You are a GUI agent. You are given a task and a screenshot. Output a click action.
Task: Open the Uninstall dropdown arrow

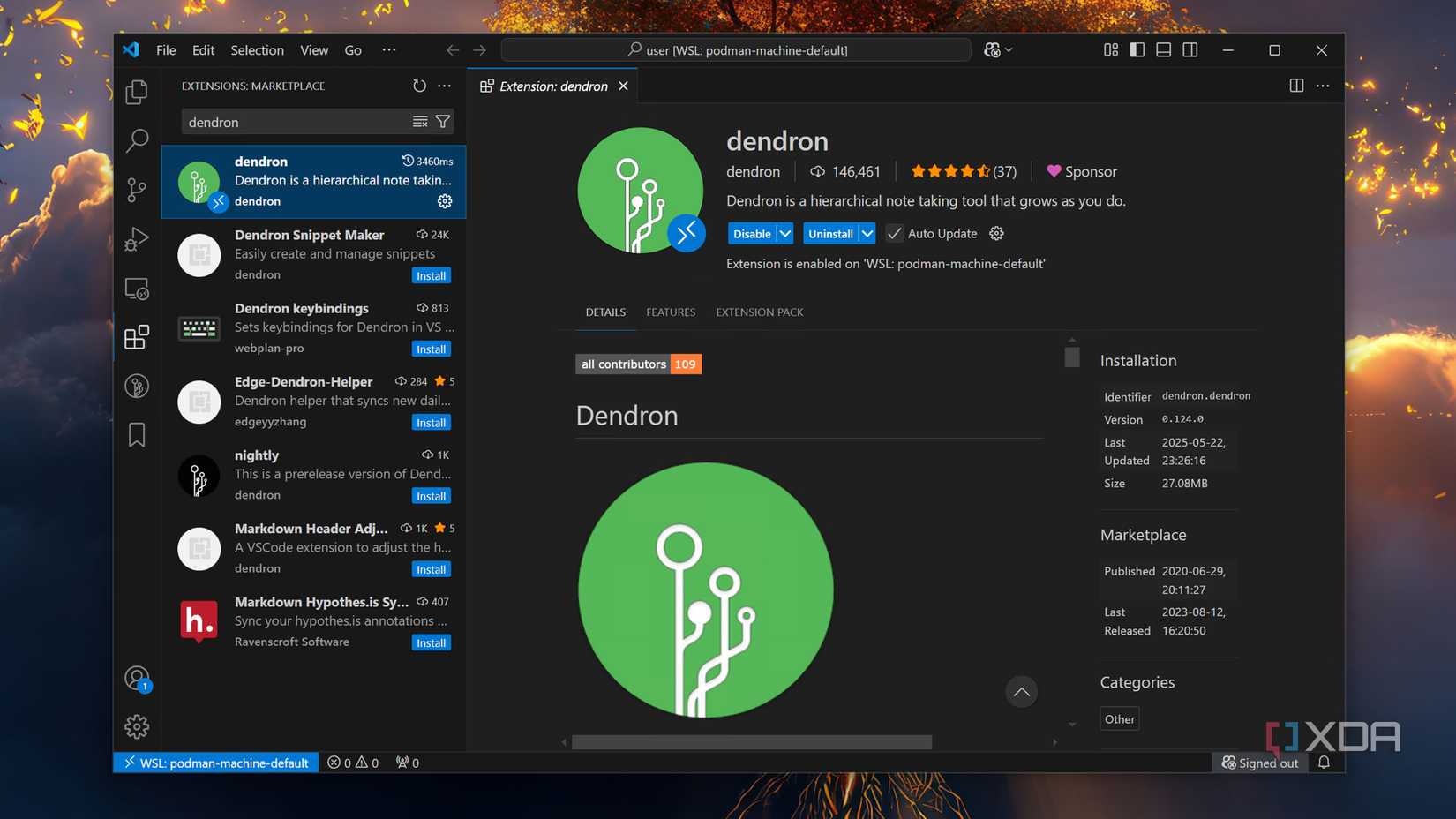click(x=867, y=233)
